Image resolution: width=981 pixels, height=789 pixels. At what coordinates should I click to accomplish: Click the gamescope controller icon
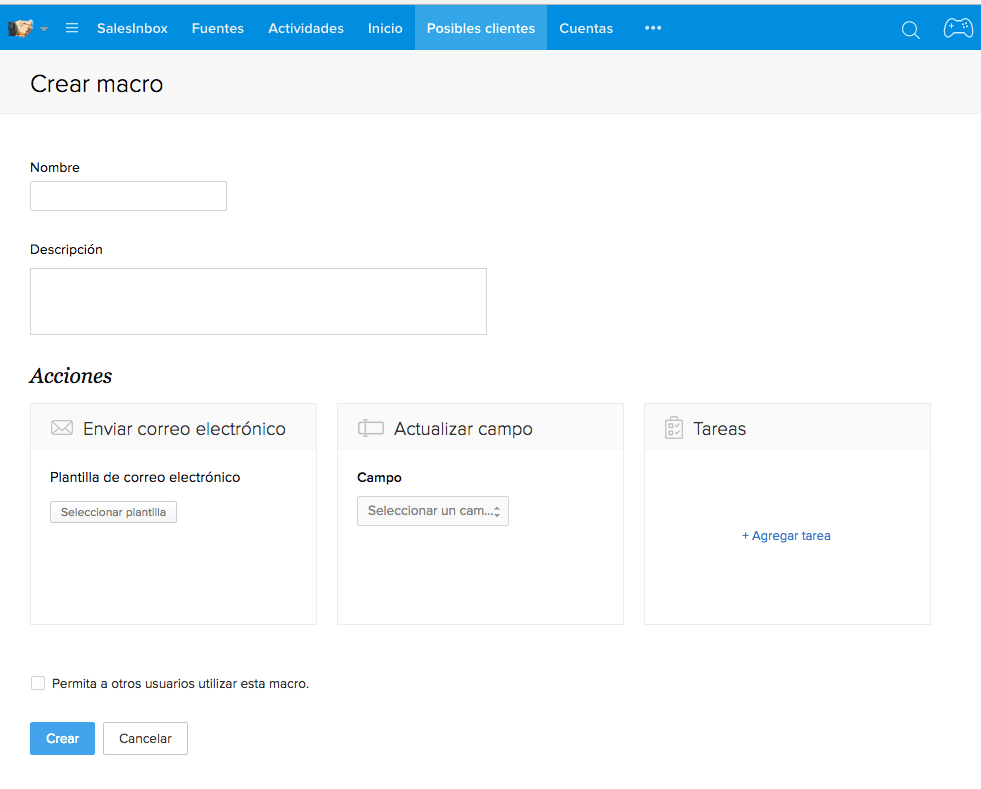(958, 28)
